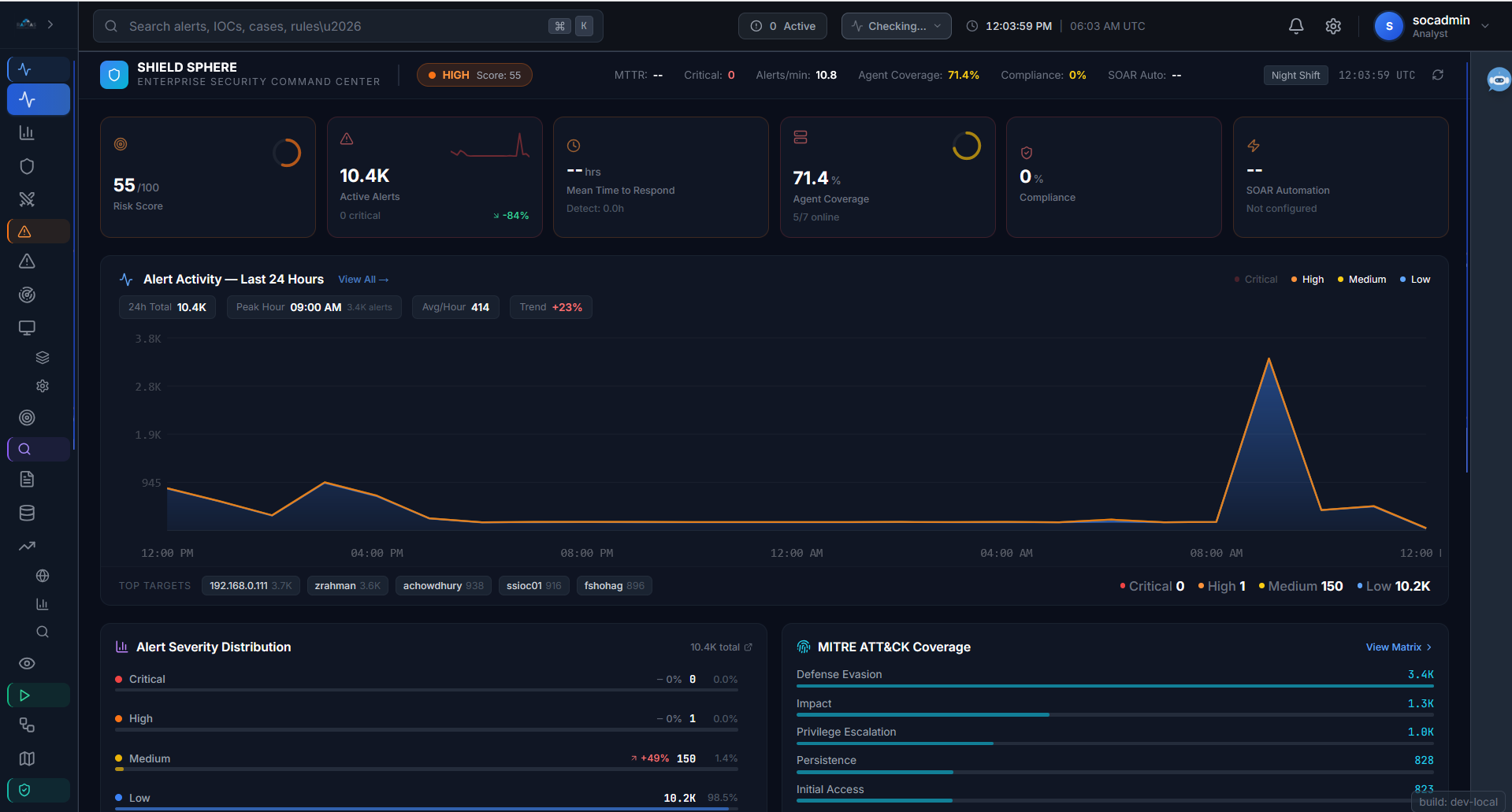Select the eye monitoring icon in sidebar
The height and width of the screenshot is (812, 1512).
27,663
